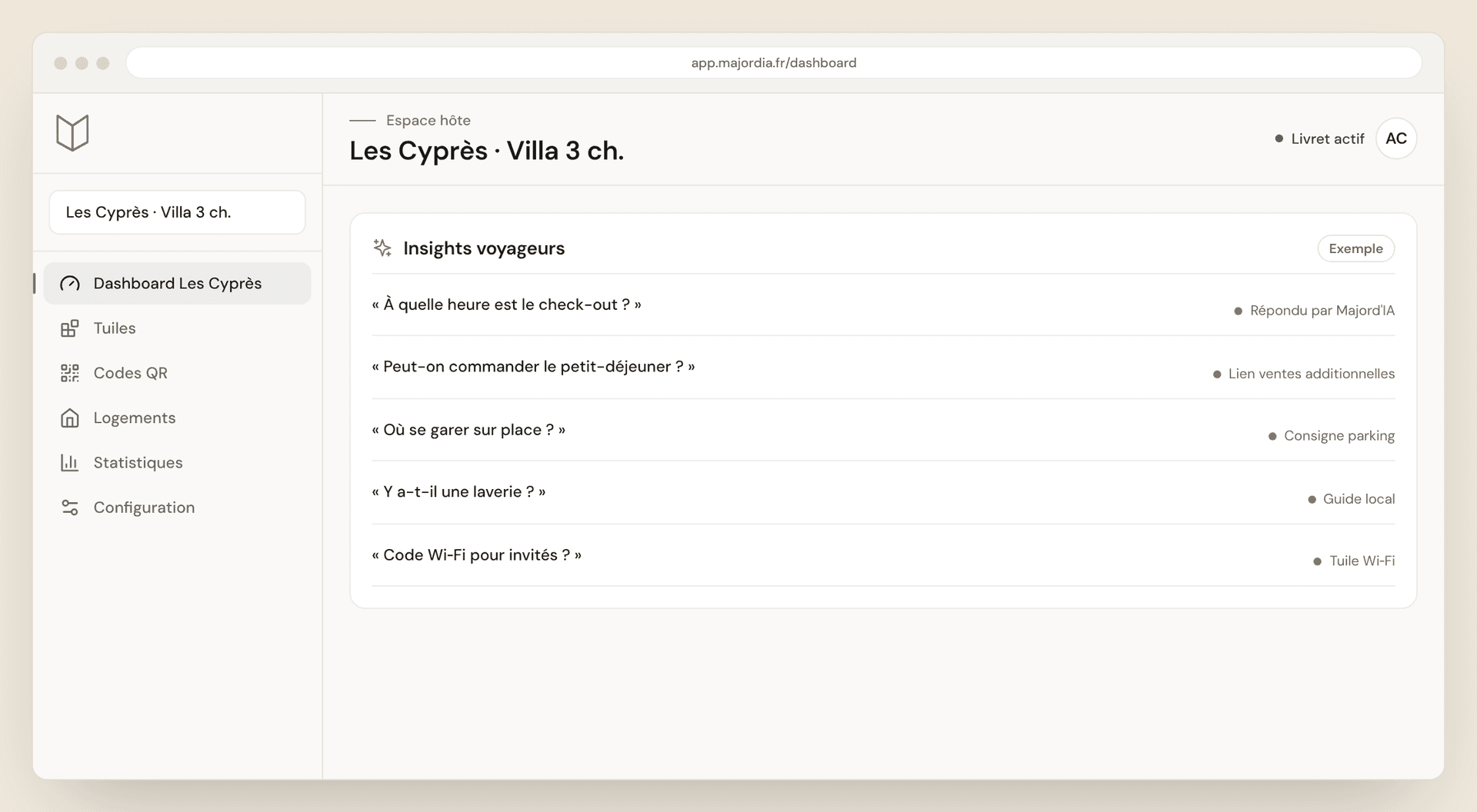Screen dimensions: 1477x812
Task: Select the Code Wi-Fi question row
Action: 883,555
